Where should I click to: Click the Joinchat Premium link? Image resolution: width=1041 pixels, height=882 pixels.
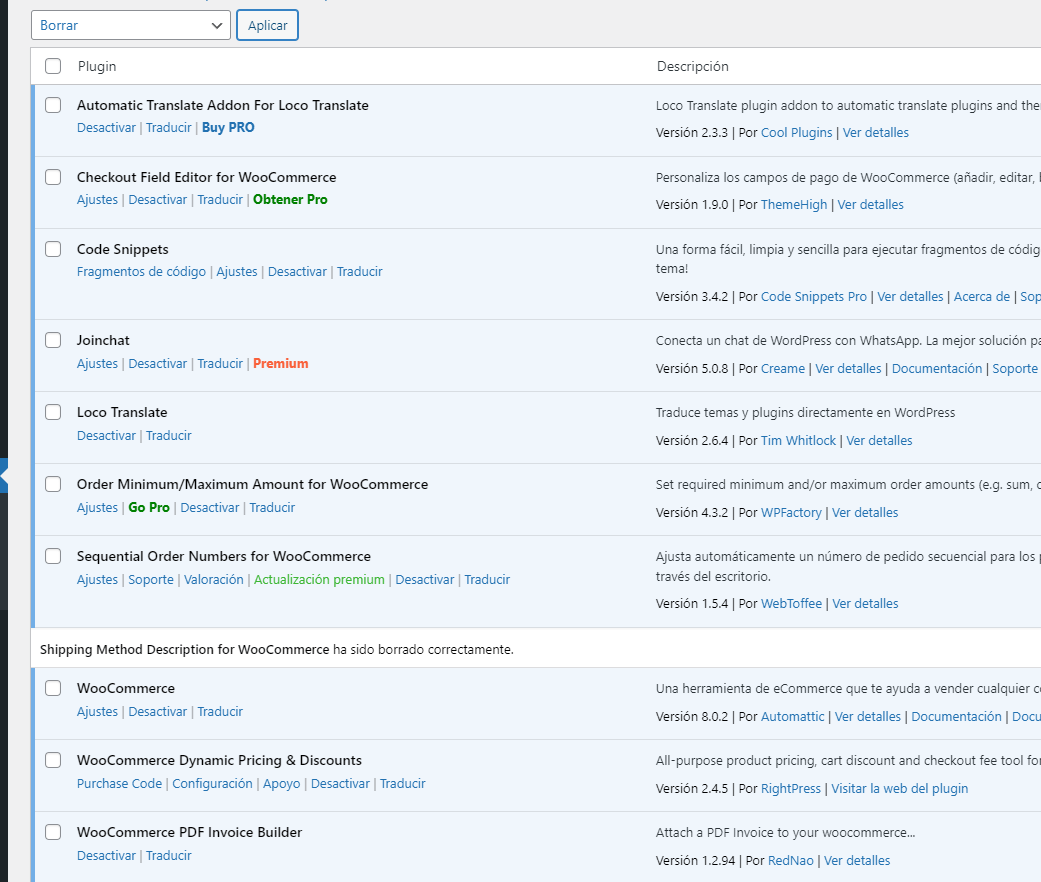(x=281, y=364)
